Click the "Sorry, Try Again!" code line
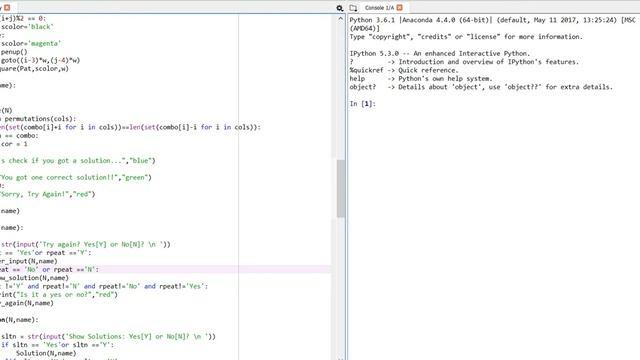This screenshot has height=360, width=640. [x=47, y=194]
